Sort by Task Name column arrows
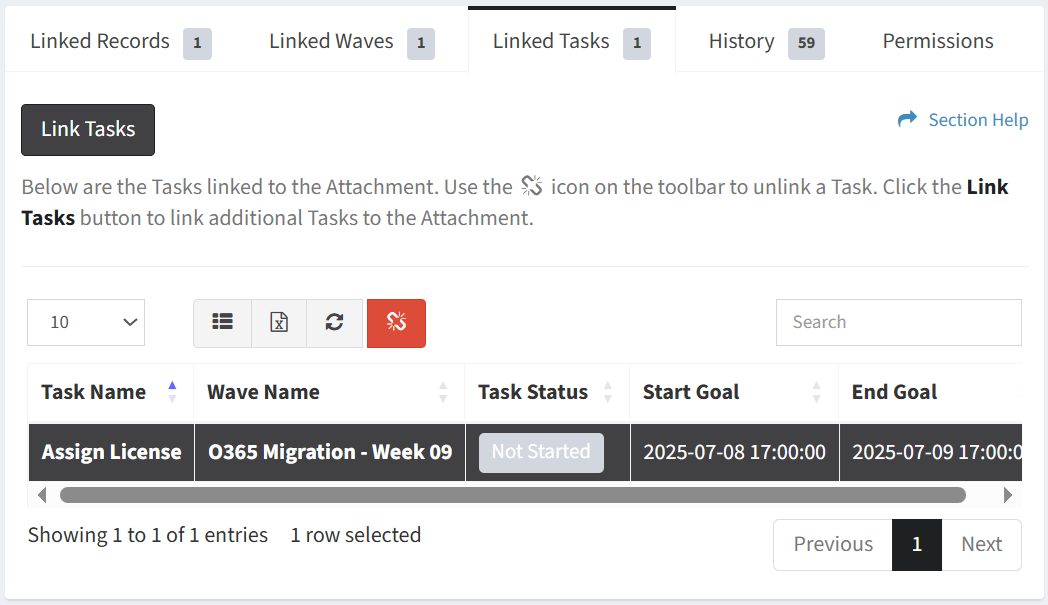This screenshot has height=605, width=1048. tap(172, 392)
